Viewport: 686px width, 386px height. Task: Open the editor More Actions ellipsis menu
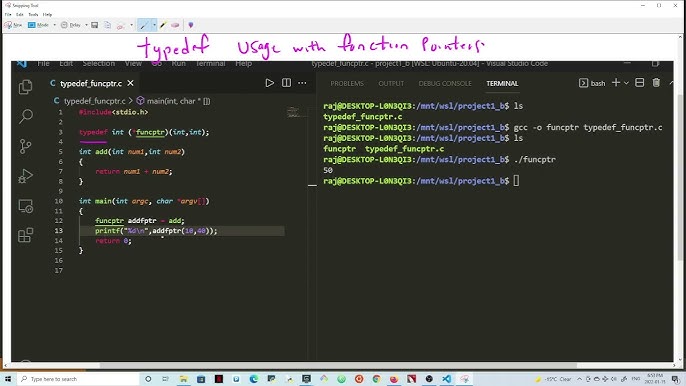point(302,83)
